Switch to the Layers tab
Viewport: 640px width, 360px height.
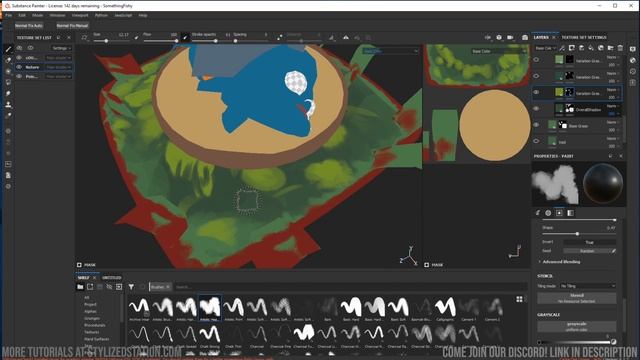541,37
